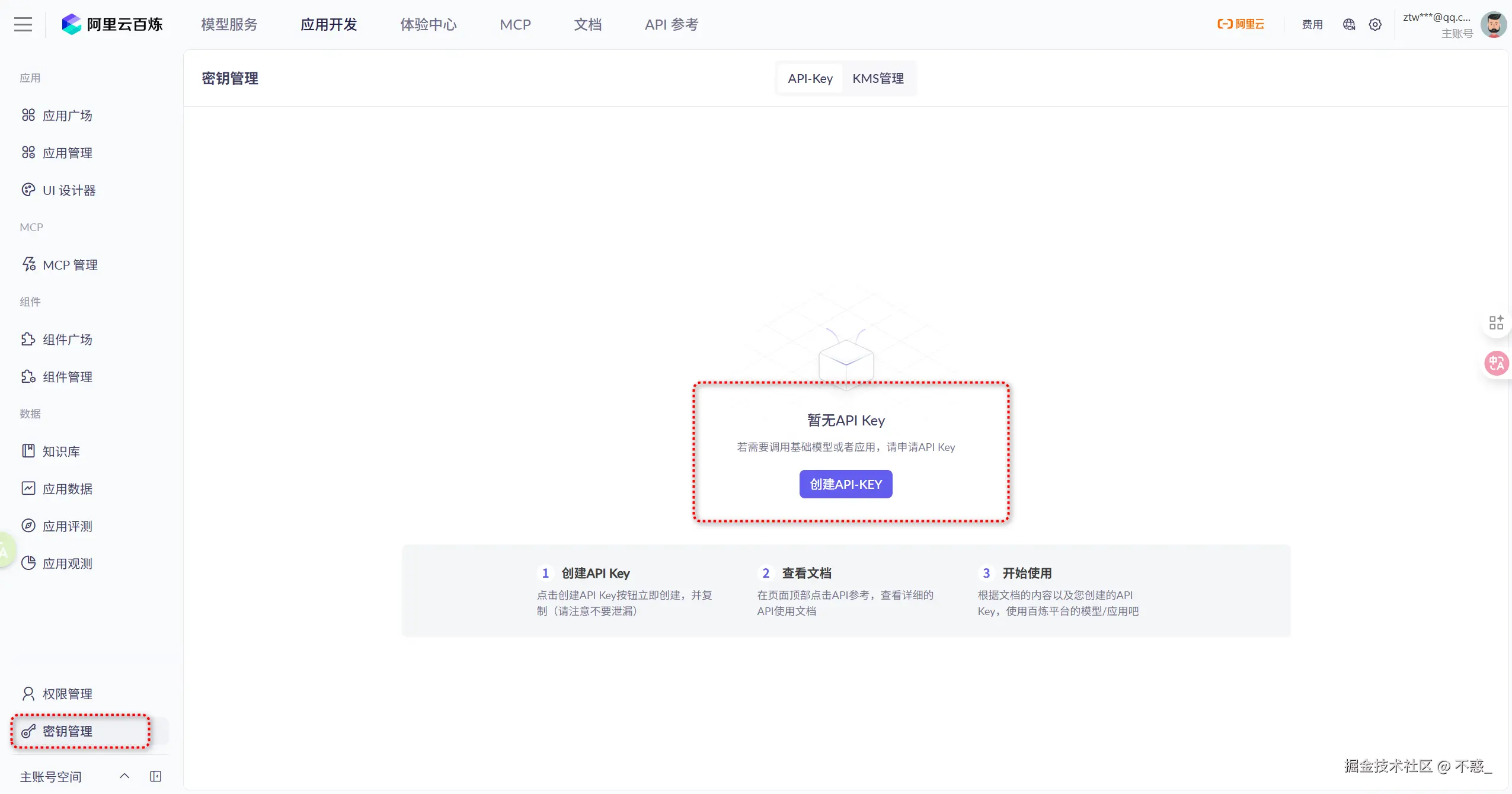This screenshot has height=794, width=1512.
Task: Open the hamburger menu icon
Action: (x=23, y=24)
